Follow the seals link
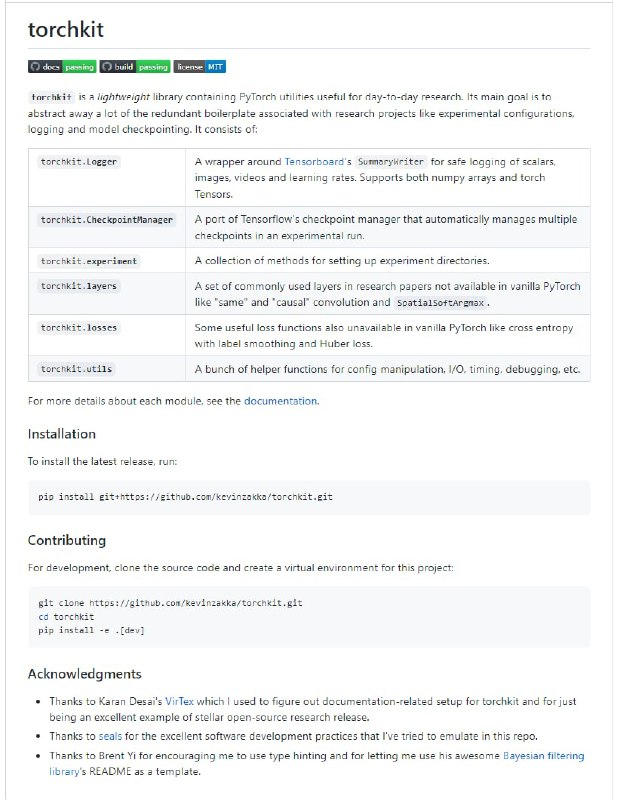 [x=106, y=736]
